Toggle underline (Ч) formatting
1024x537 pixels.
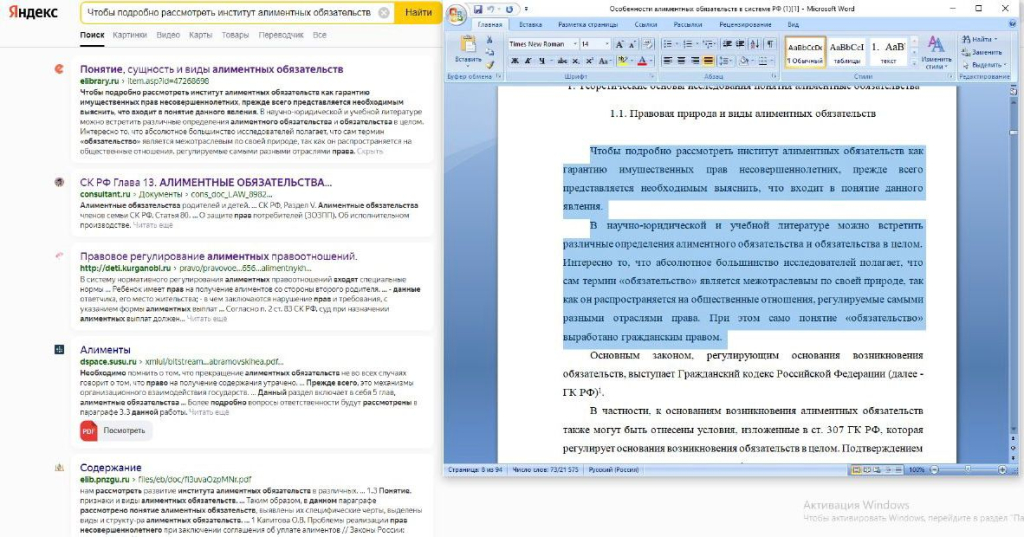541,61
